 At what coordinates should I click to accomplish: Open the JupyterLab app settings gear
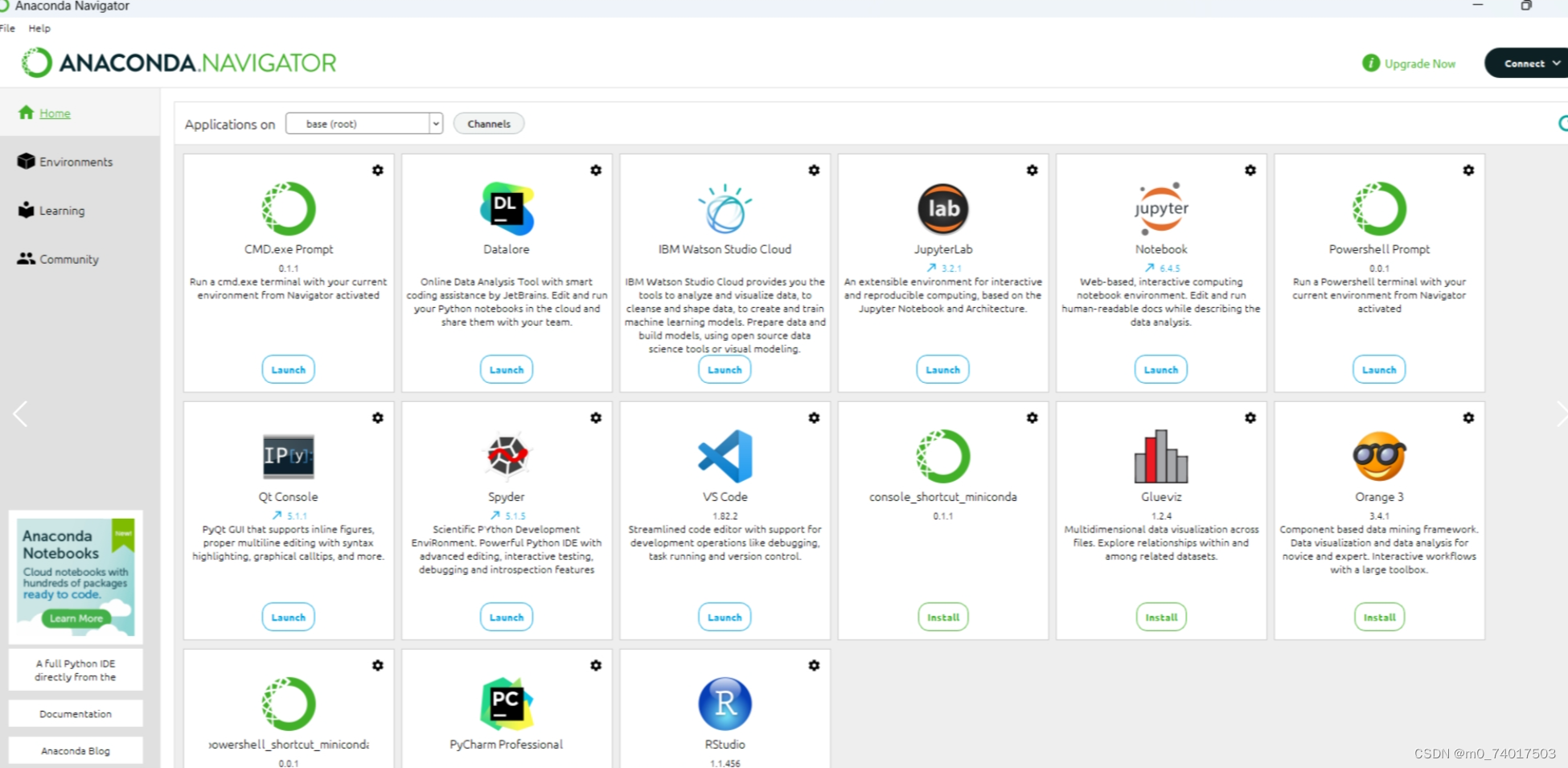1032,170
